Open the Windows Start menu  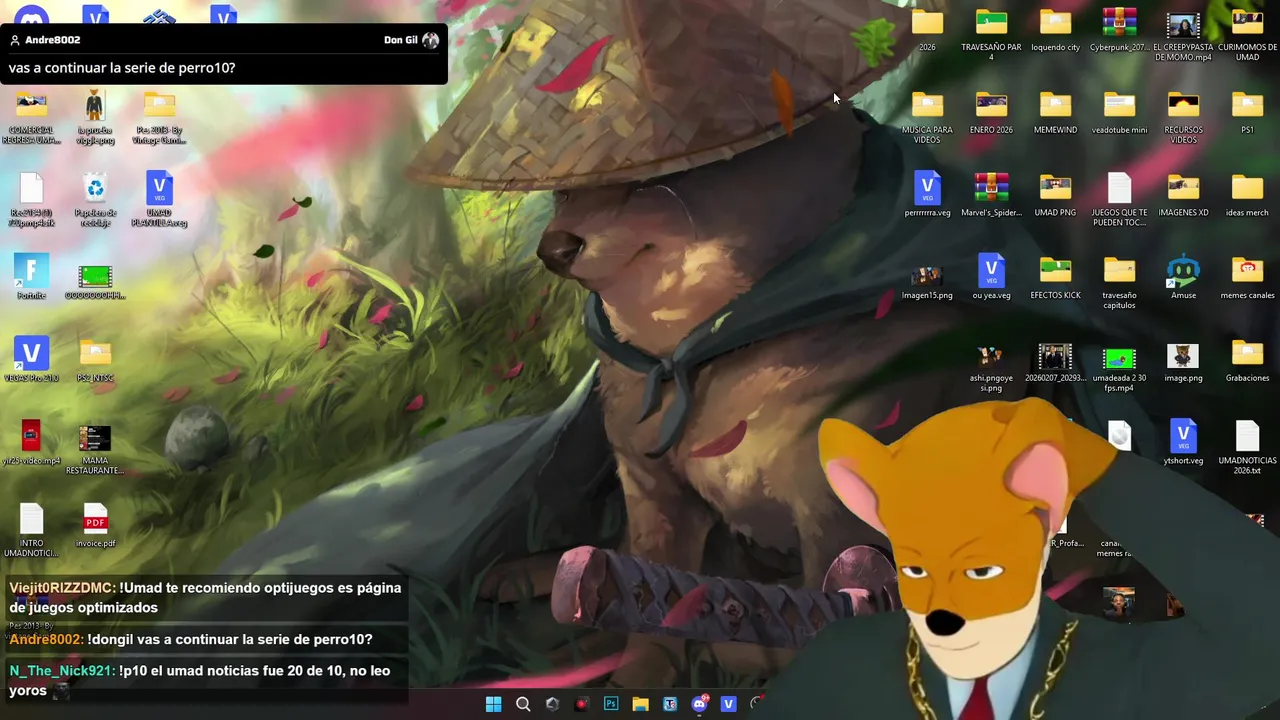coord(493,704)
